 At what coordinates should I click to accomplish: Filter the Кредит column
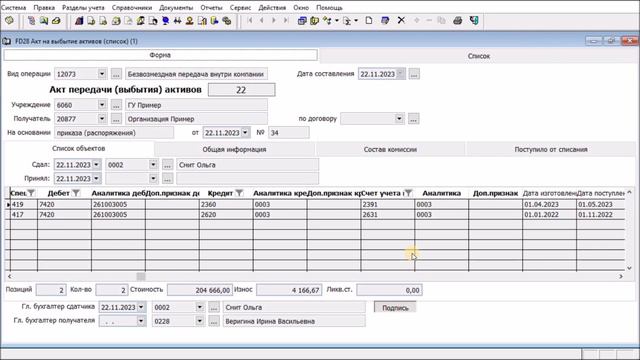pos(239,193)
